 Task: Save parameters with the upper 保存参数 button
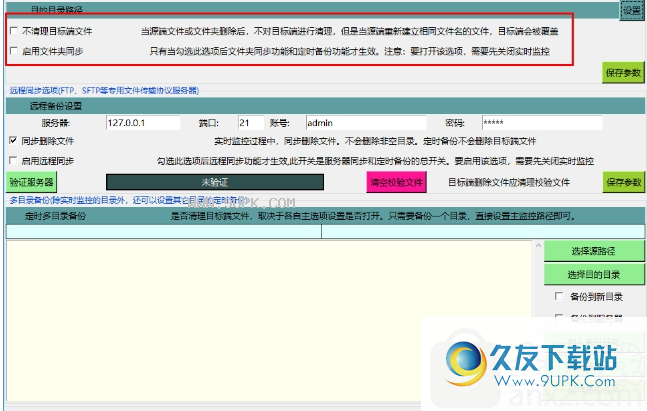click(623, 73)
